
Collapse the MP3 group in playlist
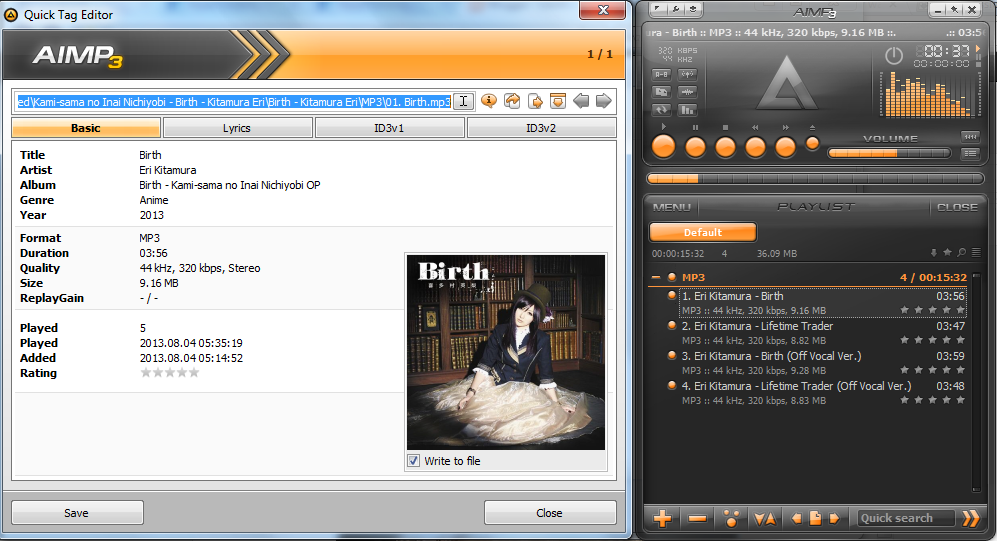pyautogui.click(x=656, y=277)
